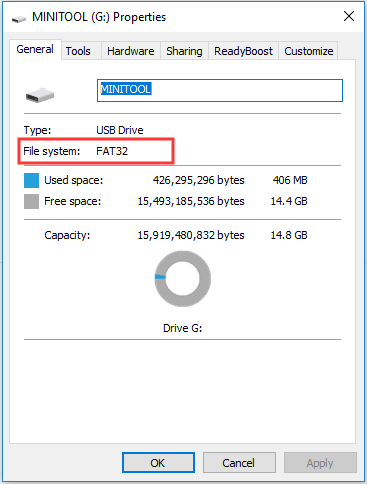367x484 pixels.
Task: Click the Drive G: label below chart
Action: pos(182,328)
